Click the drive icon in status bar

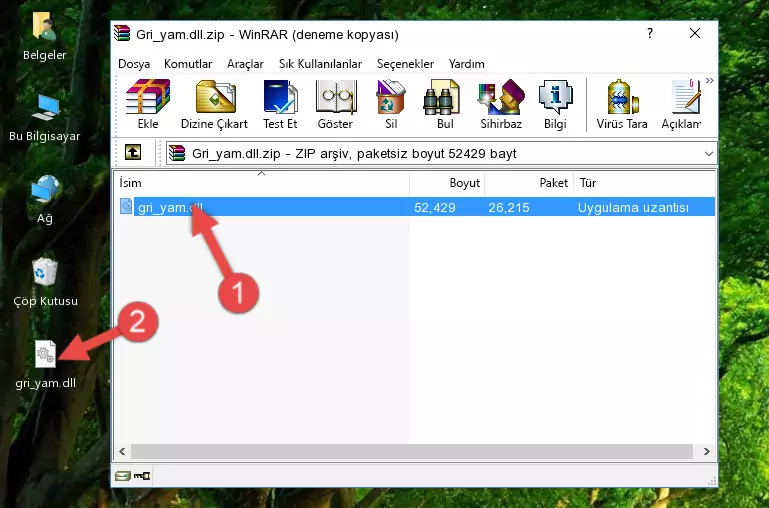(123, 476)
